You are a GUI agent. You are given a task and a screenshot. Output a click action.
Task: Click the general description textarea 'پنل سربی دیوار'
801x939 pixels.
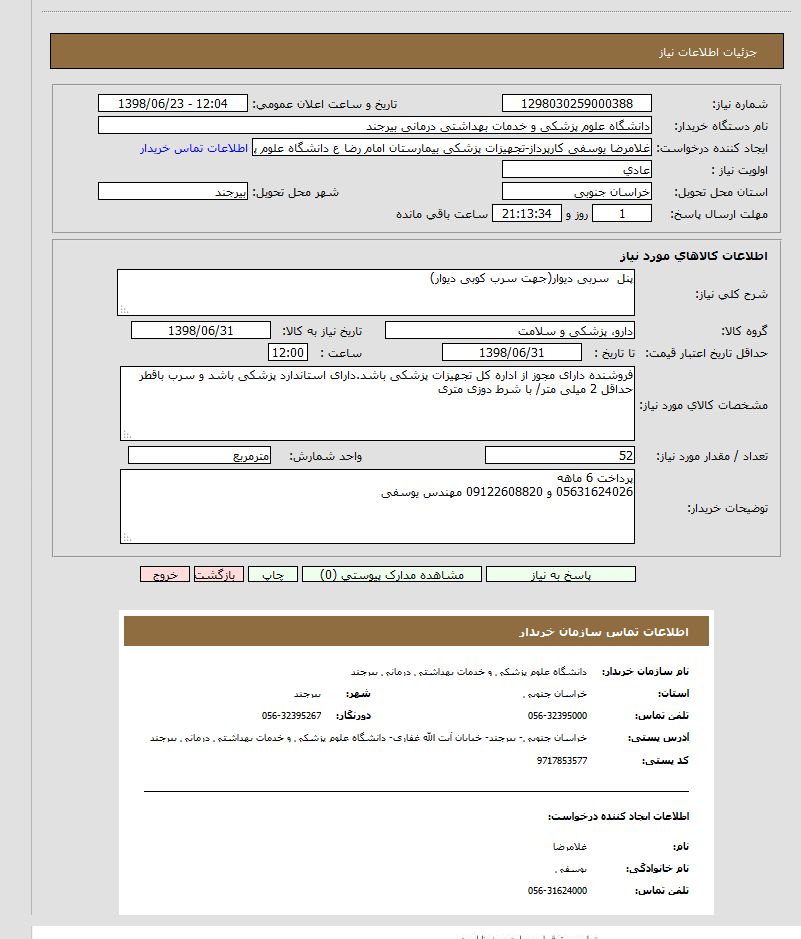click(375, 293)
